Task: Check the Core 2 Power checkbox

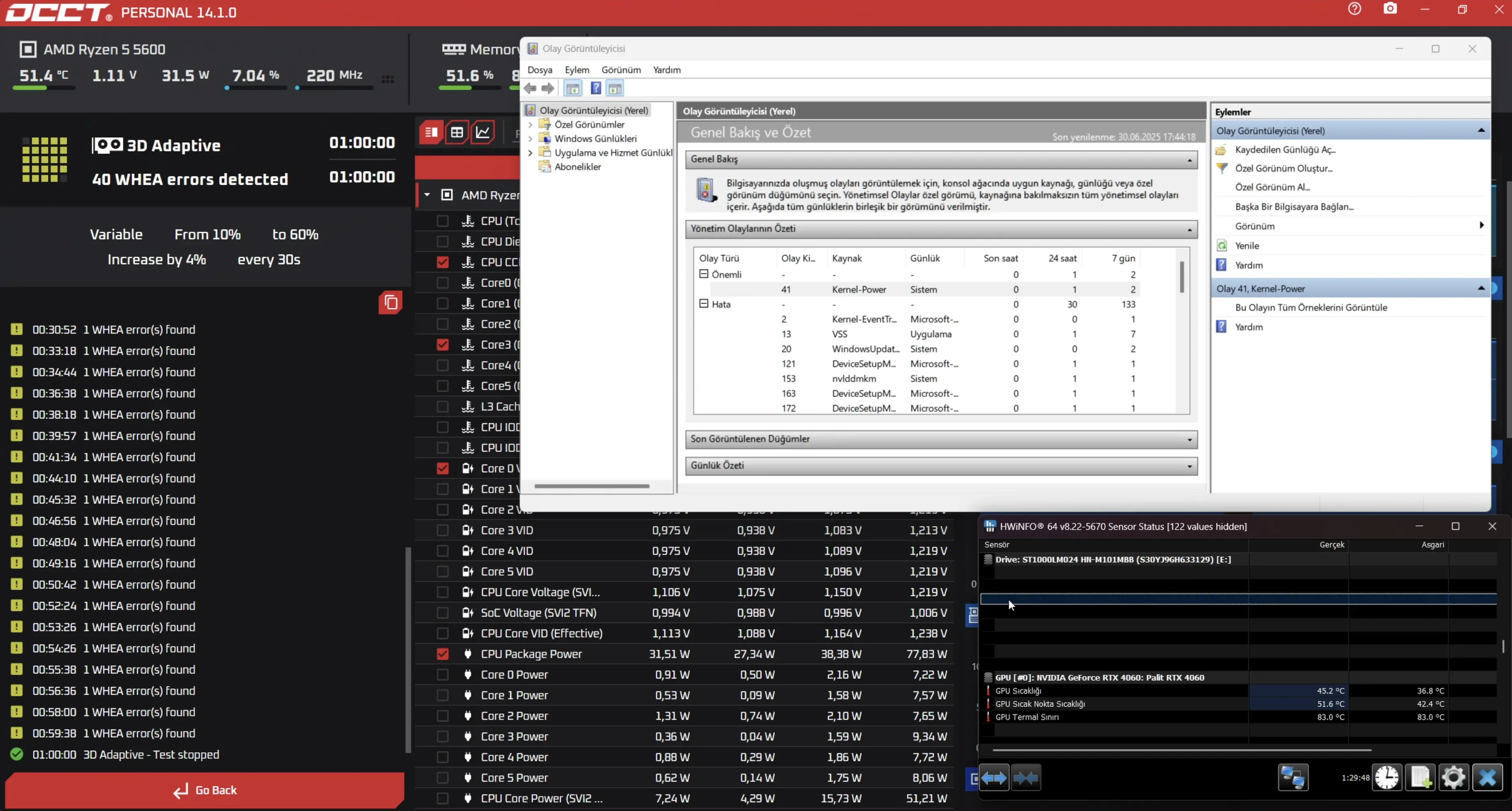Action: coord(443,716)
